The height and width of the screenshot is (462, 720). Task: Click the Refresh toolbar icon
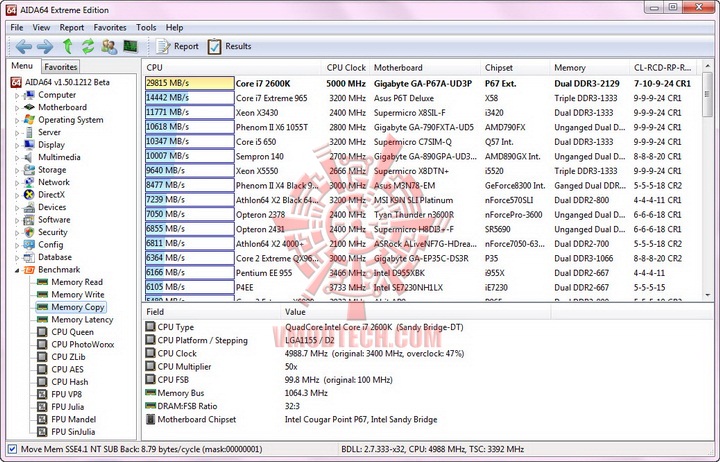(x=88, y=46)
